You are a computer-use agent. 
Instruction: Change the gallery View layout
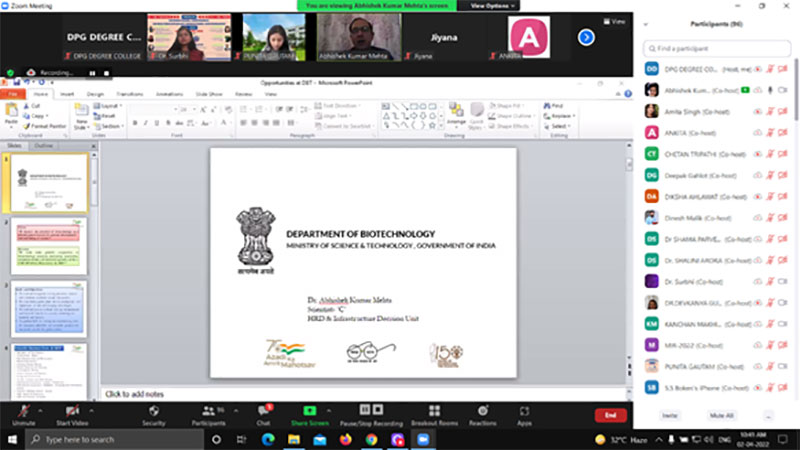coord(614,21)
